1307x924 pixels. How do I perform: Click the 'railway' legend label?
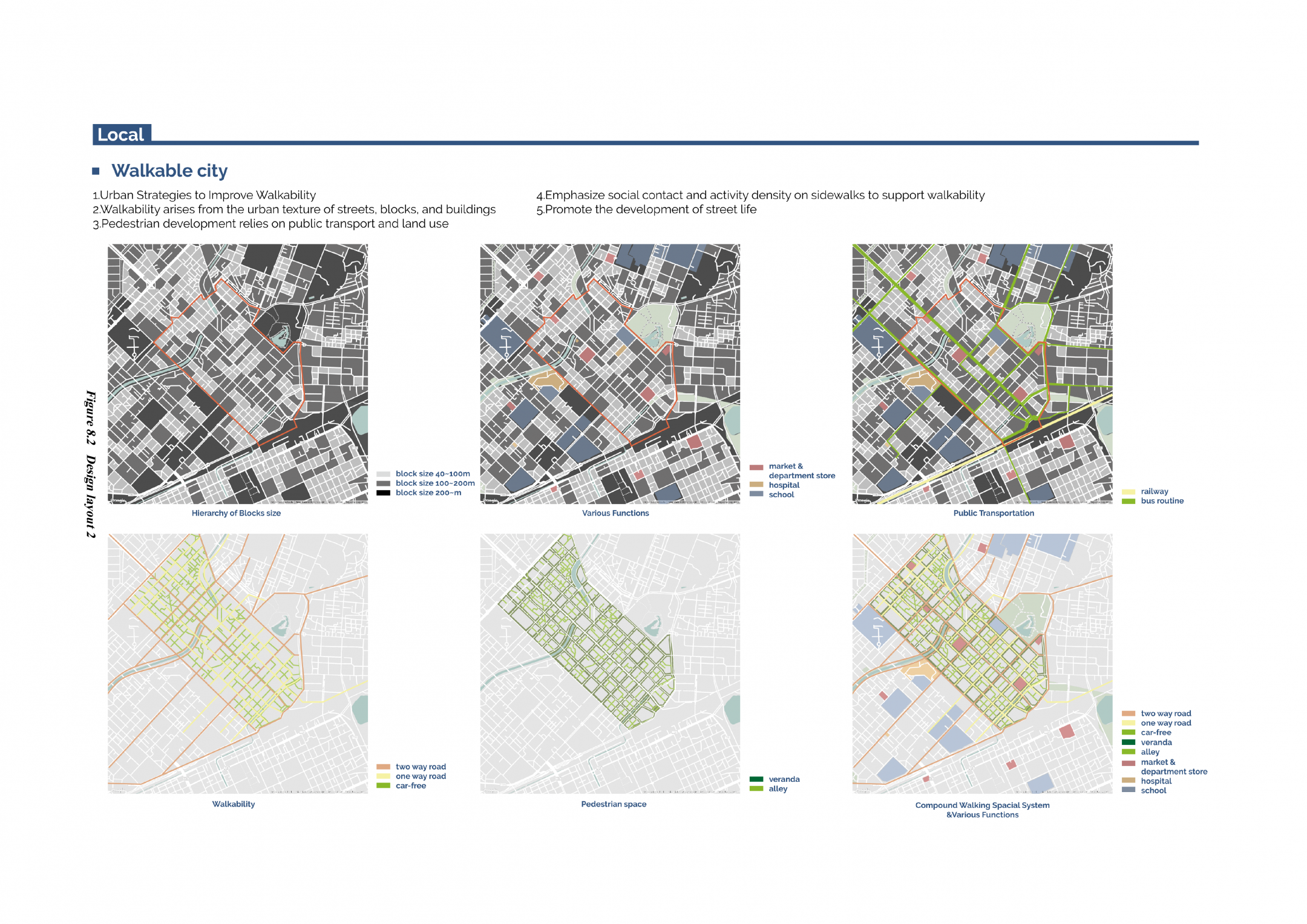(1155, 491)
